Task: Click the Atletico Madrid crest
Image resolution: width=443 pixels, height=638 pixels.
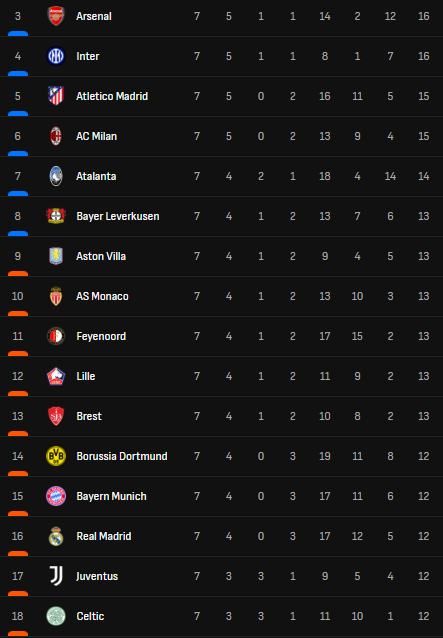Action: point(56,96)
